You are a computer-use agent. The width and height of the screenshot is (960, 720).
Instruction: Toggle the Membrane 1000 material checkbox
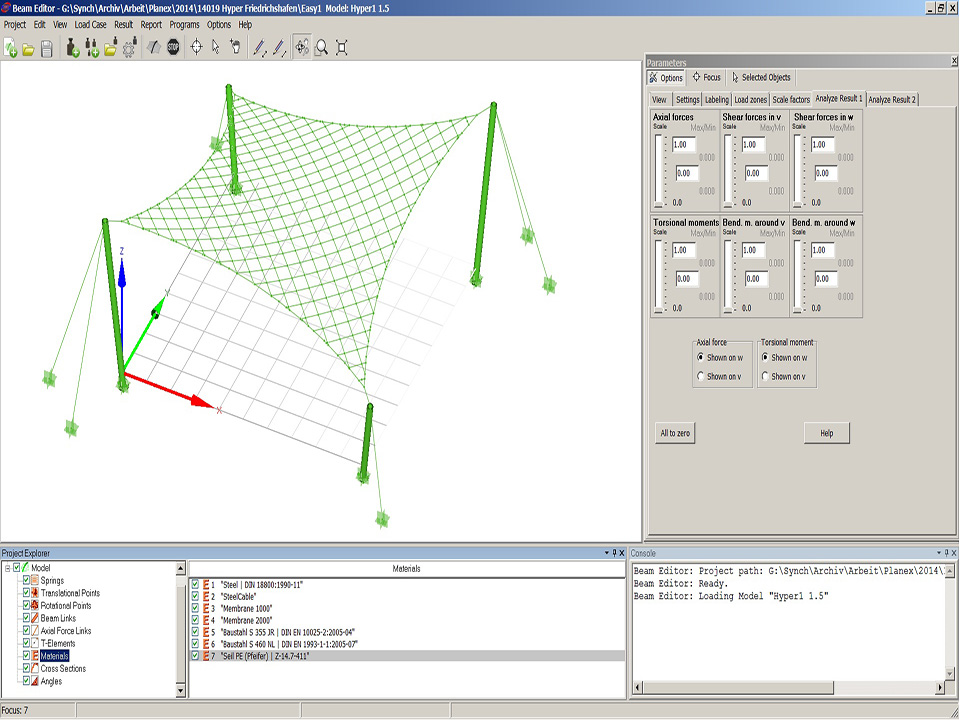pos(195,608)
